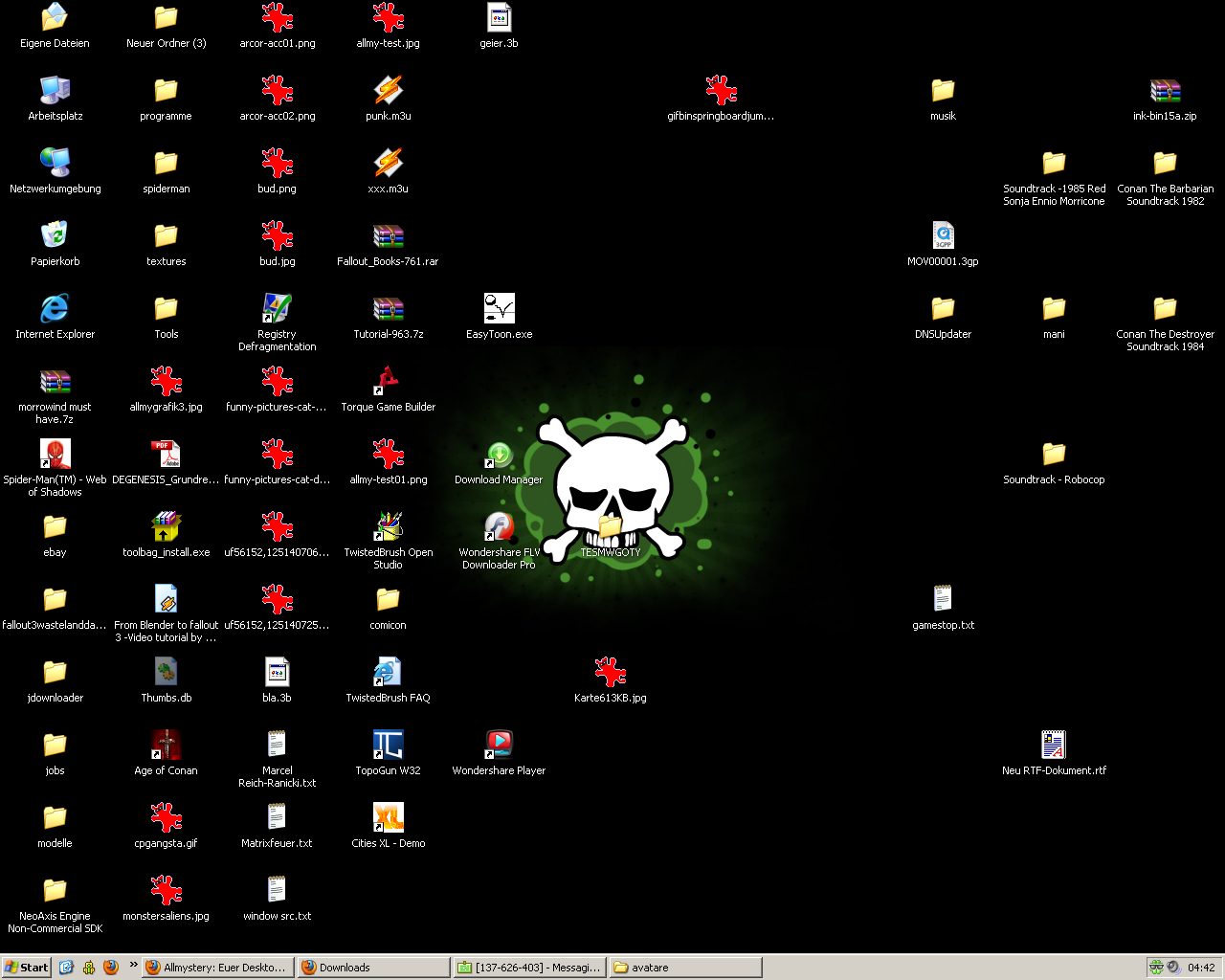Select the Arbeitsplatz computer icon
This screenshot has height=980, width=1225.
coord(55,90)
